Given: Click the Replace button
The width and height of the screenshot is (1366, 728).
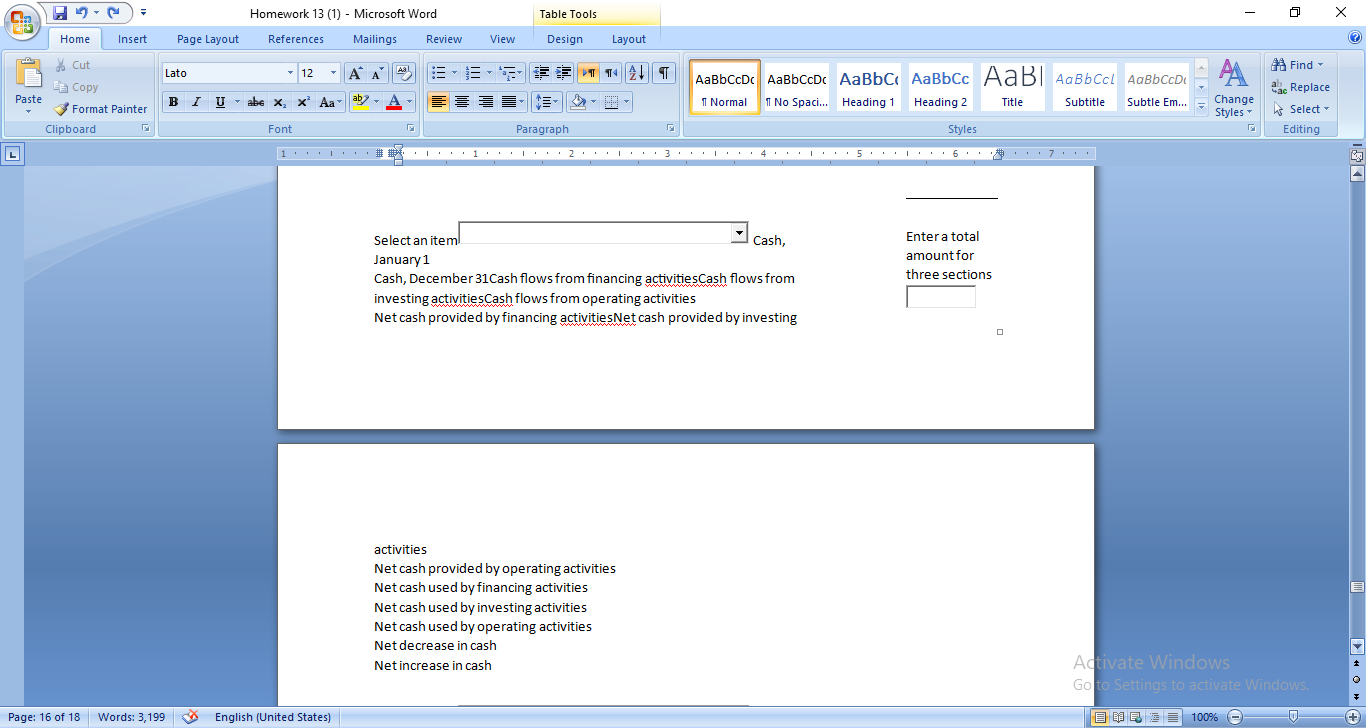Looking at the screenshot, I should [1302, 87].
